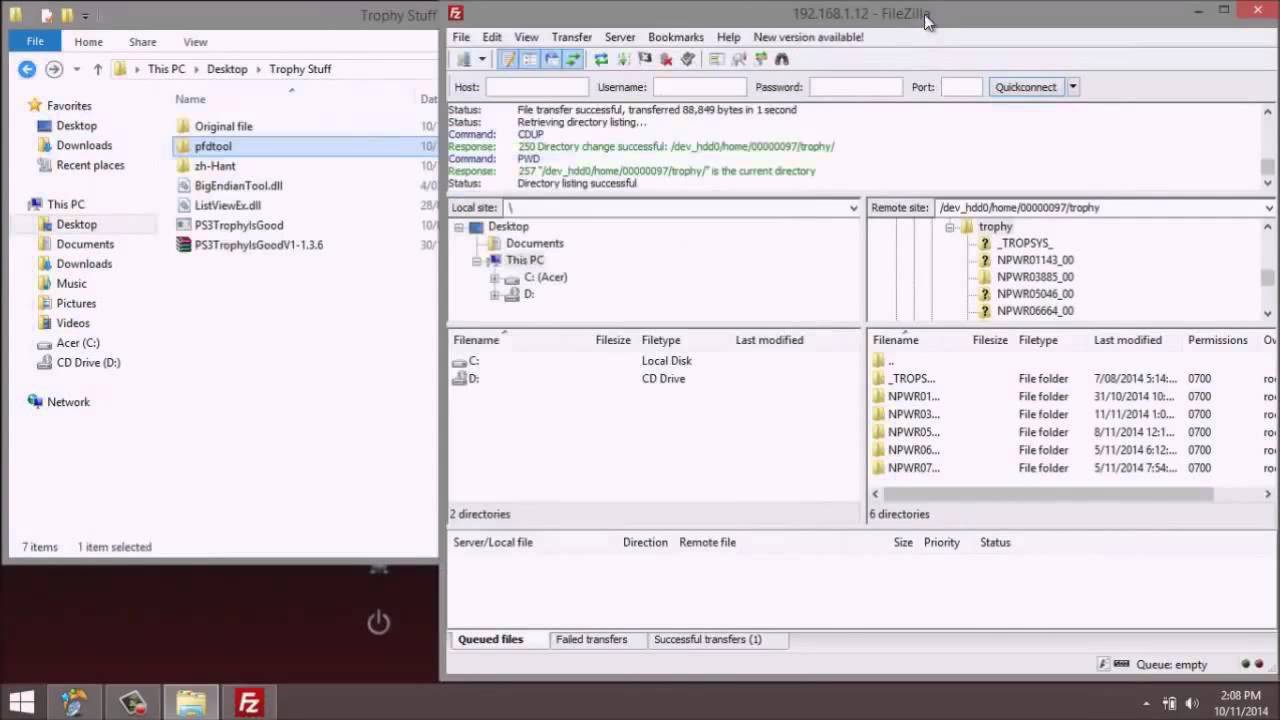The height and width of the screenshot is (720, 1280).
Task: Go up one folder level in Explorer
Action: coord(97,69)
